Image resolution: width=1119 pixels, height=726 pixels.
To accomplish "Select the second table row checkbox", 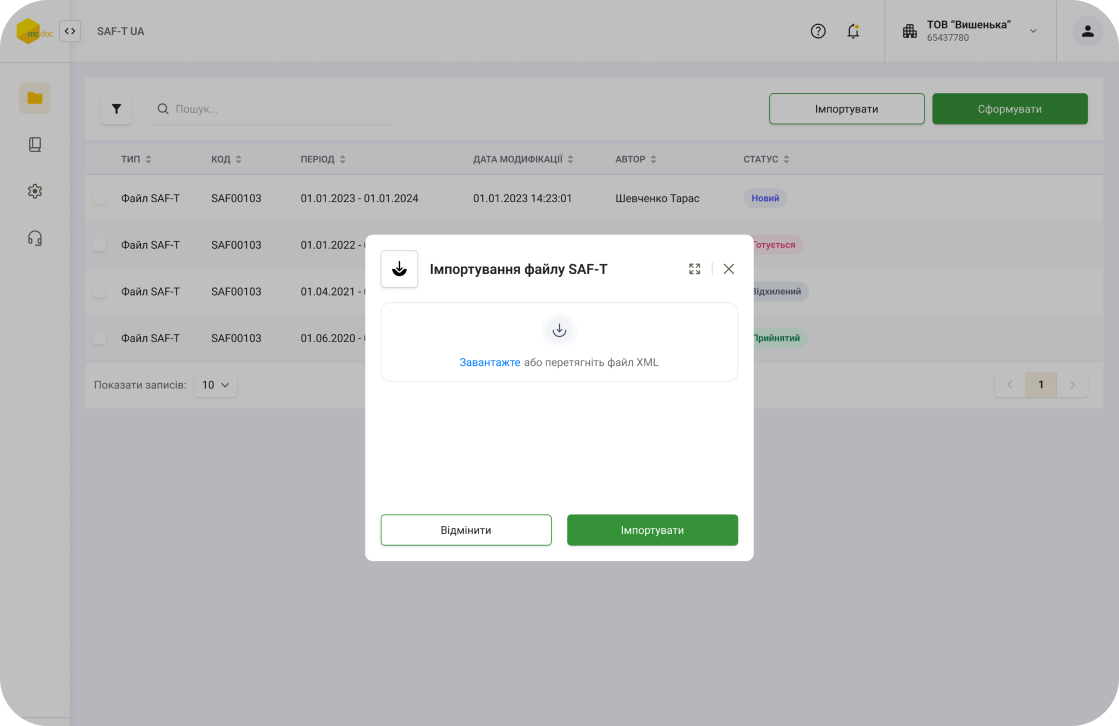I will [x=100, y=245].
